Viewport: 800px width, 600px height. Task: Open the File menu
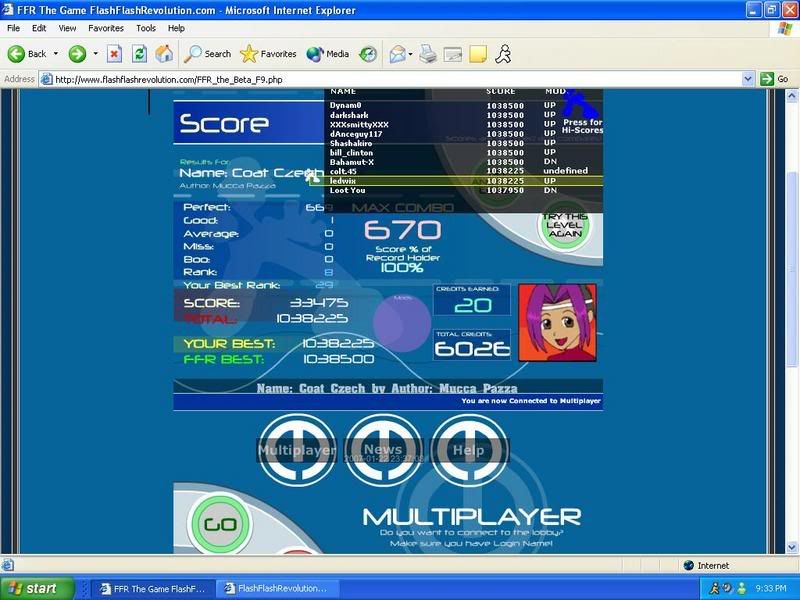(x=13, y=28)
